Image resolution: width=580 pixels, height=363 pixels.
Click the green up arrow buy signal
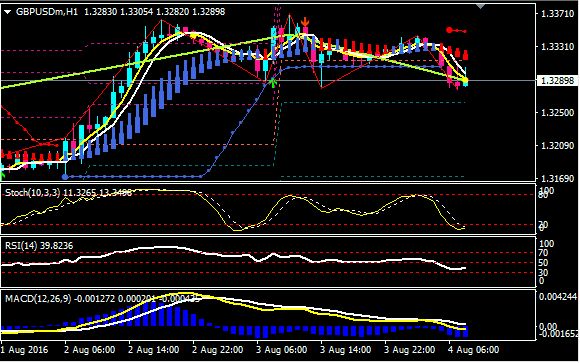pos(273,82)
